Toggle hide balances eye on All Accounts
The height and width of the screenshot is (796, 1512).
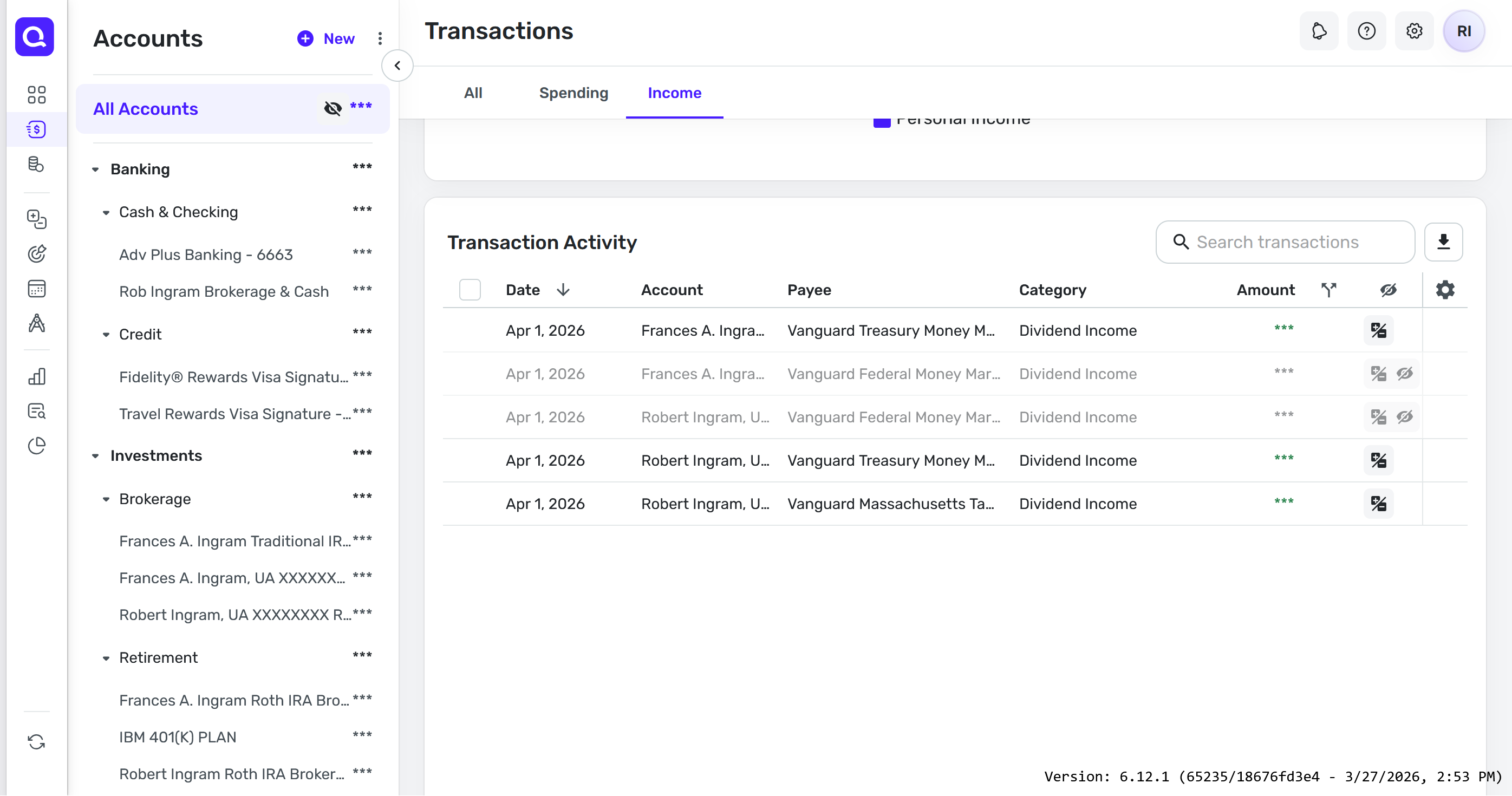pos(333,109)
